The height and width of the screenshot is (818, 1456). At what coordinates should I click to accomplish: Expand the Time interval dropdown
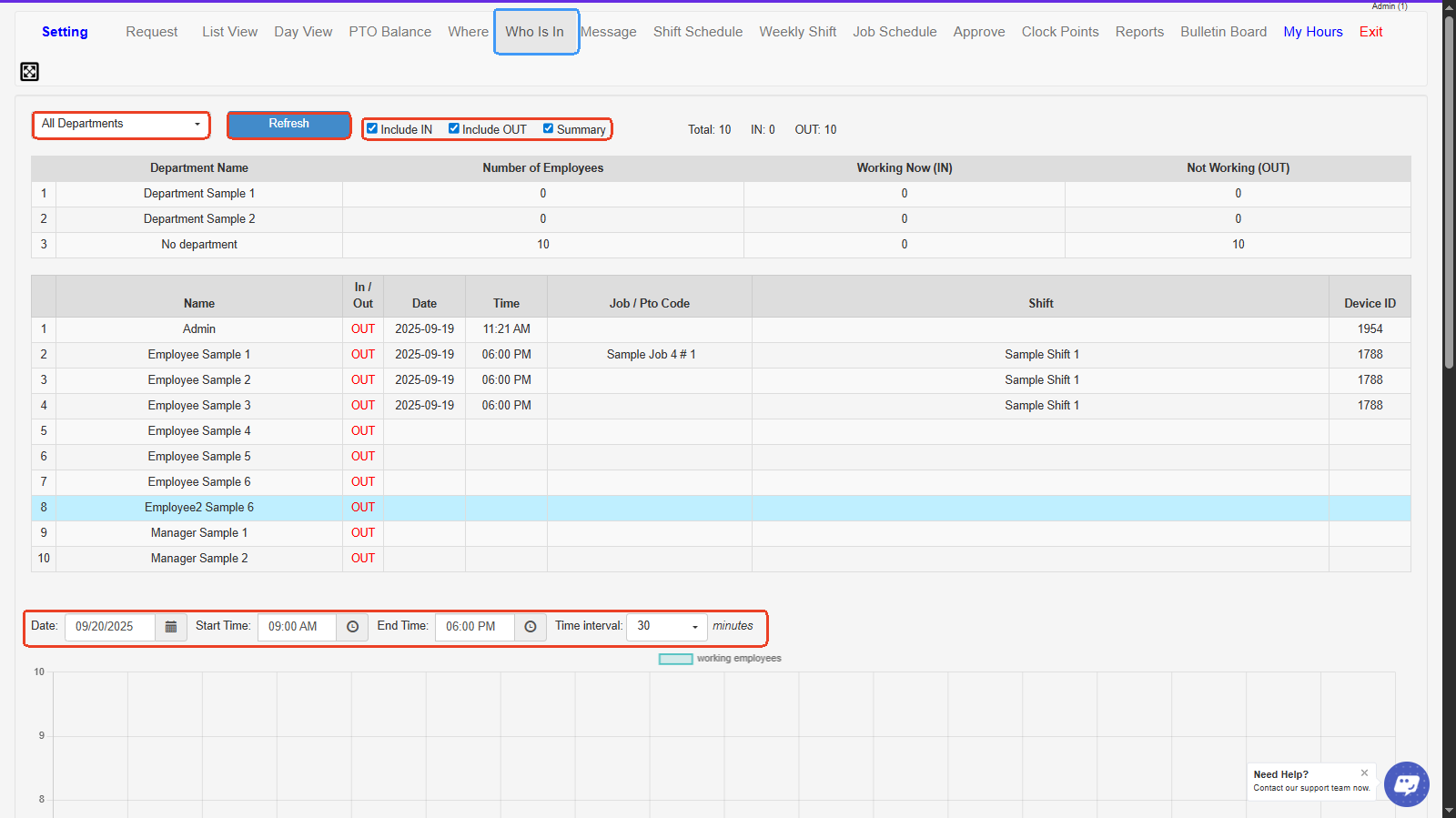(x=667, y=627)
